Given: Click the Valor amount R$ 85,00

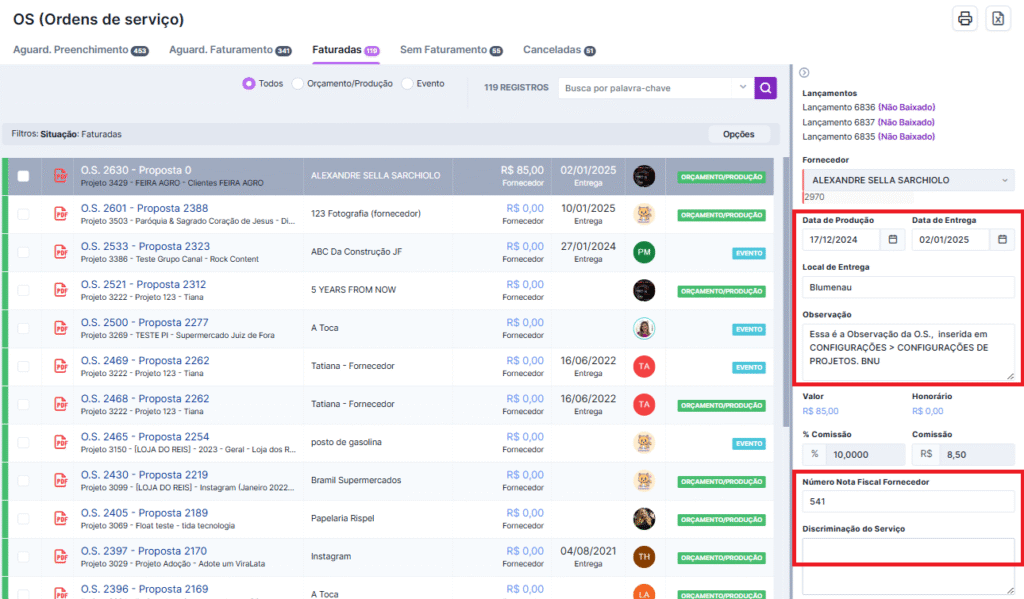Looking at the screenshot, I should pos(820,411).
